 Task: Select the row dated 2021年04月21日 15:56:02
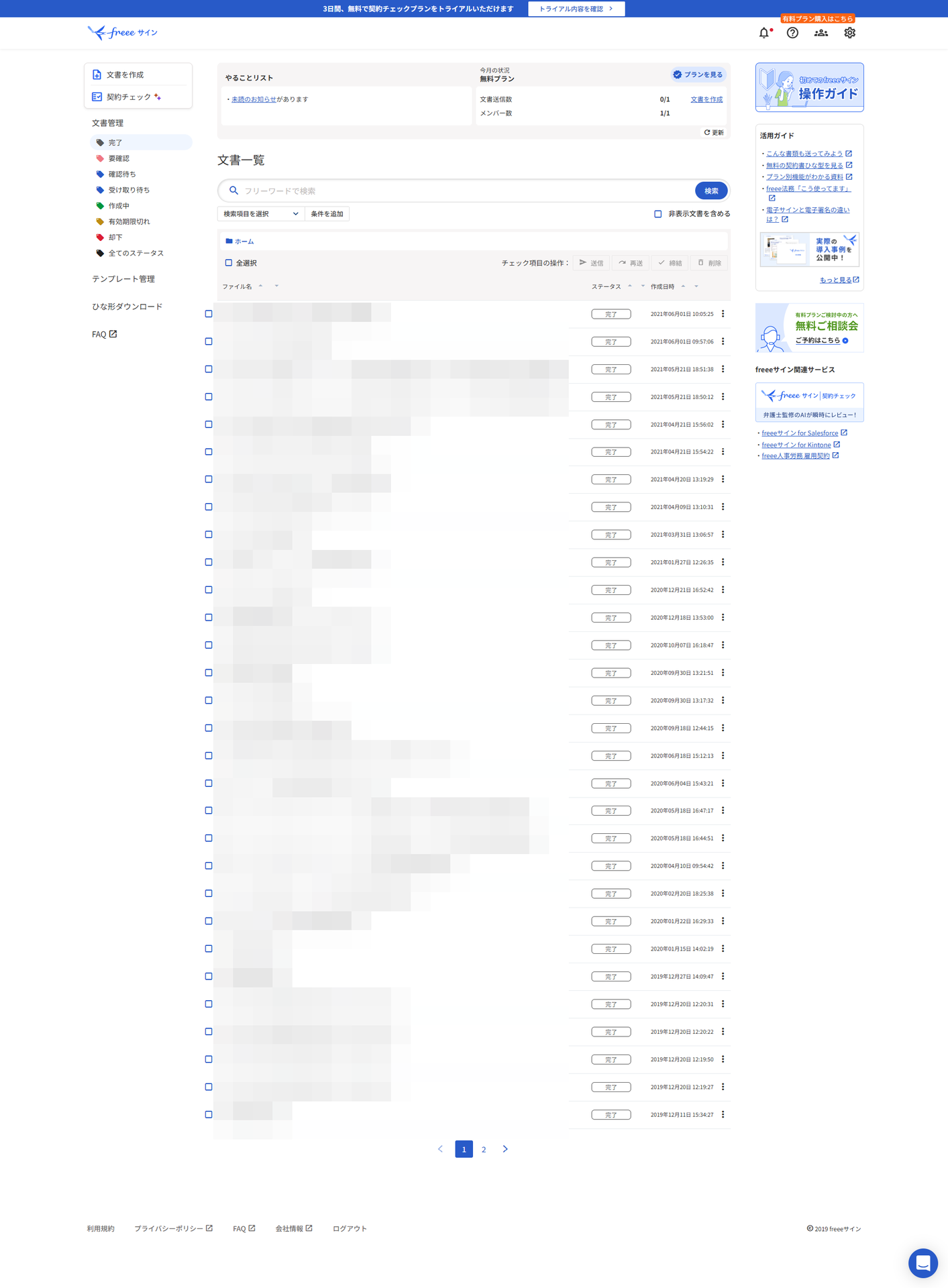[209, 425]
